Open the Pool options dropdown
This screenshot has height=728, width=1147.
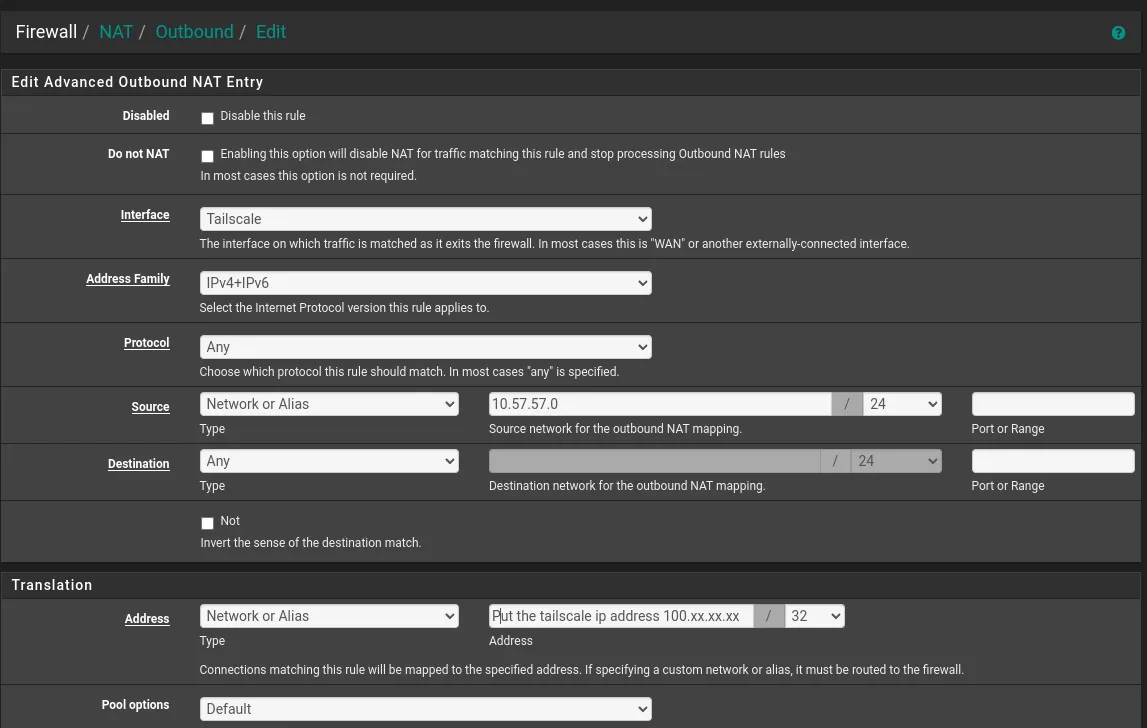coord(425,708)
